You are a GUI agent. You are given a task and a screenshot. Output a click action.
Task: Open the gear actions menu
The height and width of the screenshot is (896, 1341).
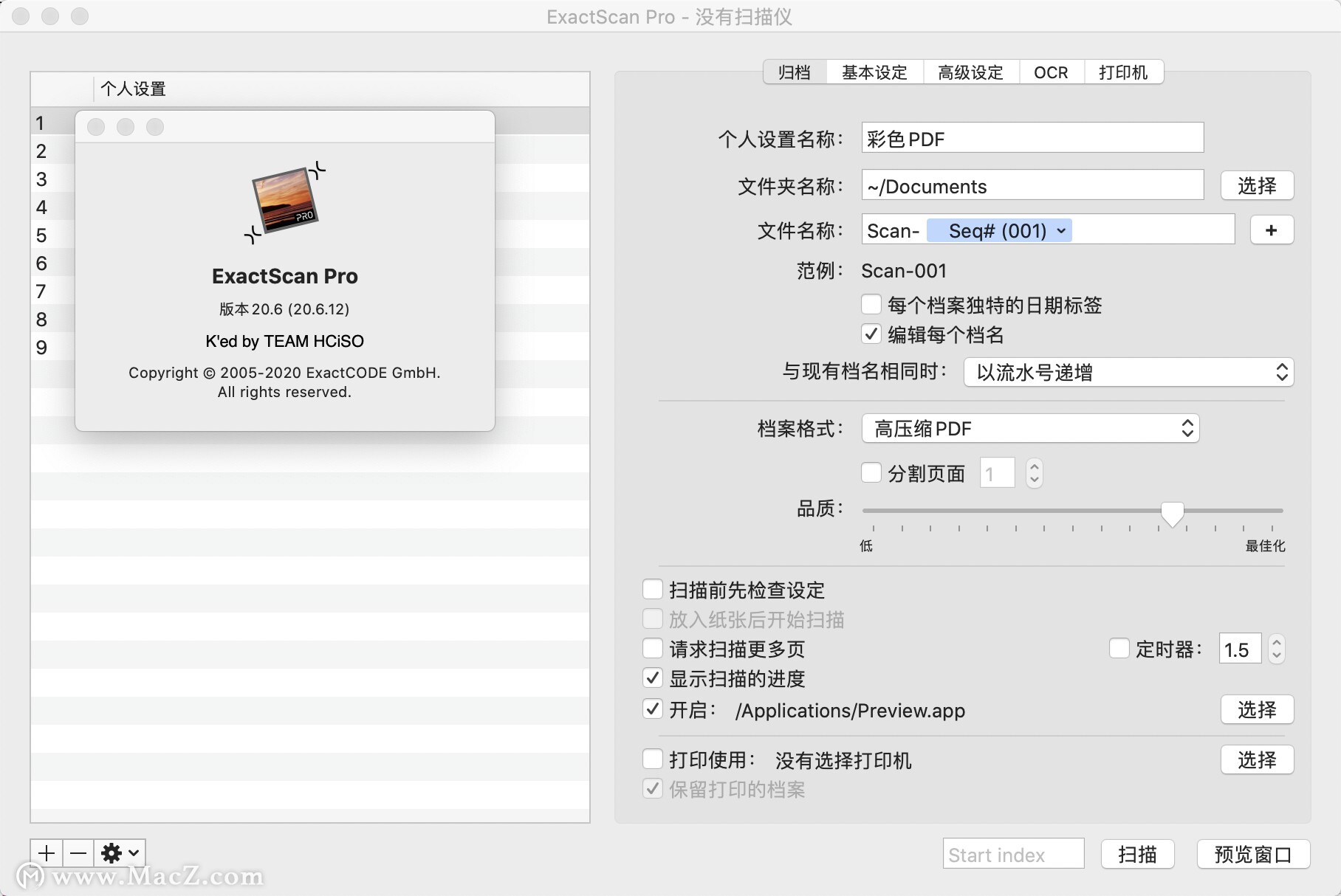[120, 854]
